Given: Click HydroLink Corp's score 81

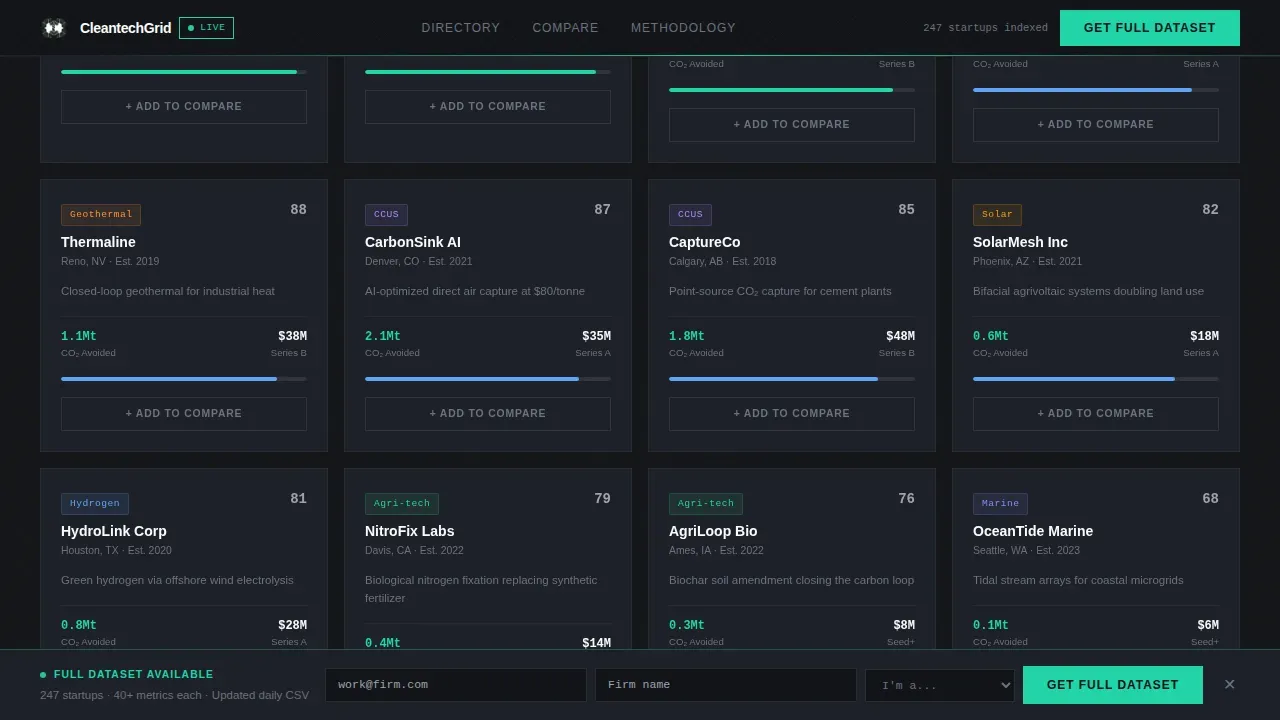Looking at the screenshot, I should 298,499.
